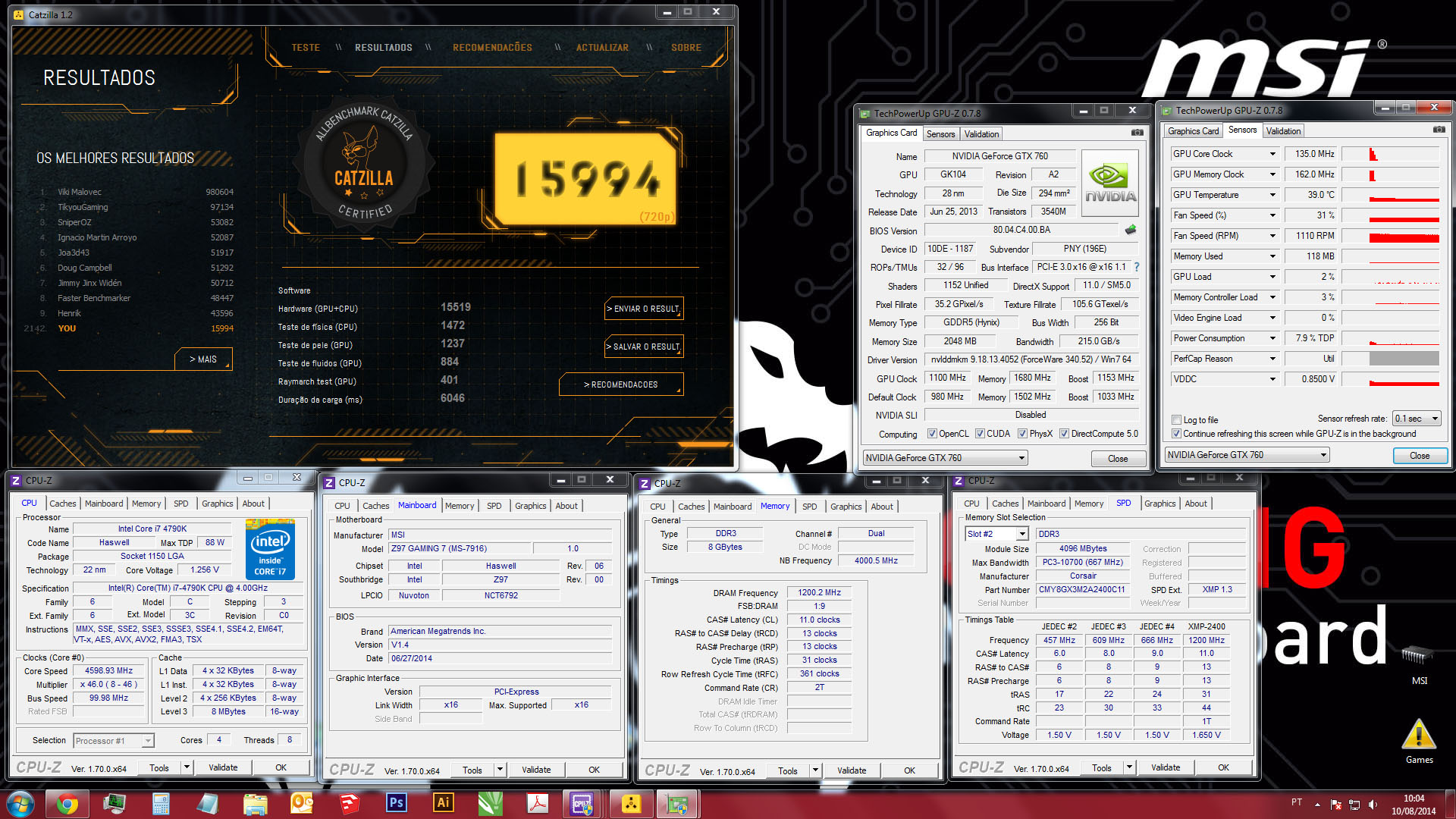Click the screenshot camera icon in GPU-Z Graphics Card window

(1137, 133)
